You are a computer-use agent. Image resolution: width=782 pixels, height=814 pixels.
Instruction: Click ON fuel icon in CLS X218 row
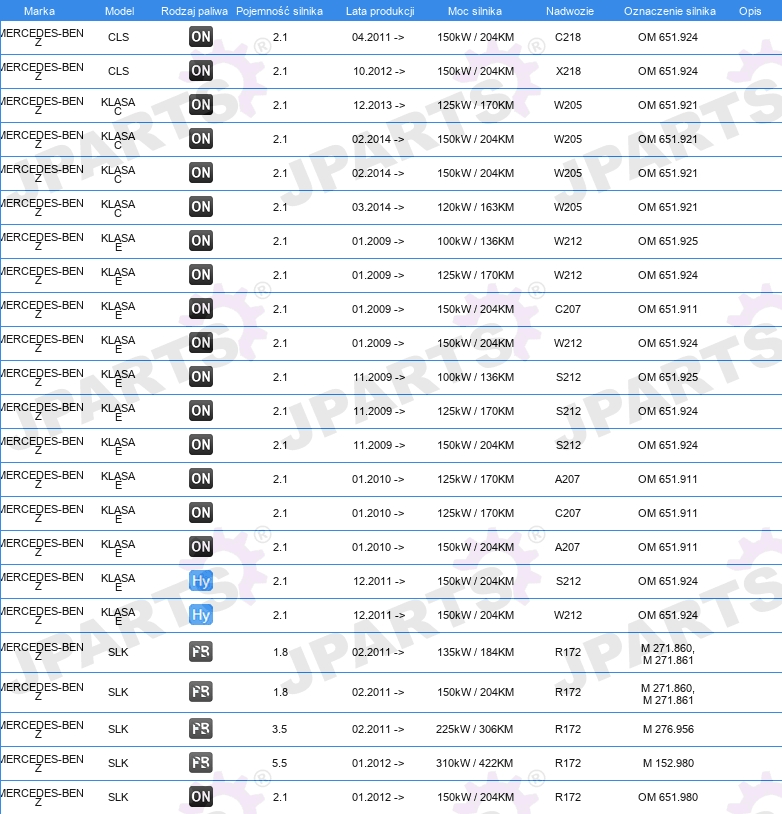click(x=200, y=71)
